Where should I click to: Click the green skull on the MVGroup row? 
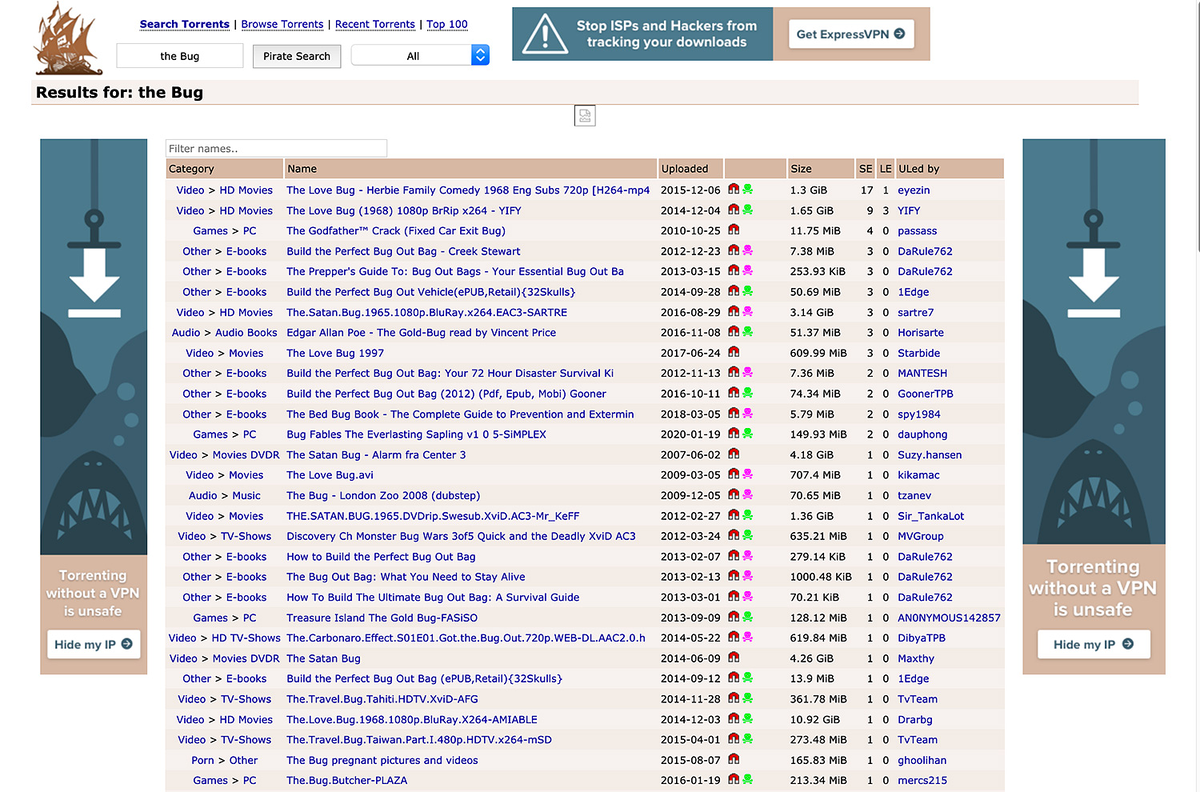(x=747, y=536)
